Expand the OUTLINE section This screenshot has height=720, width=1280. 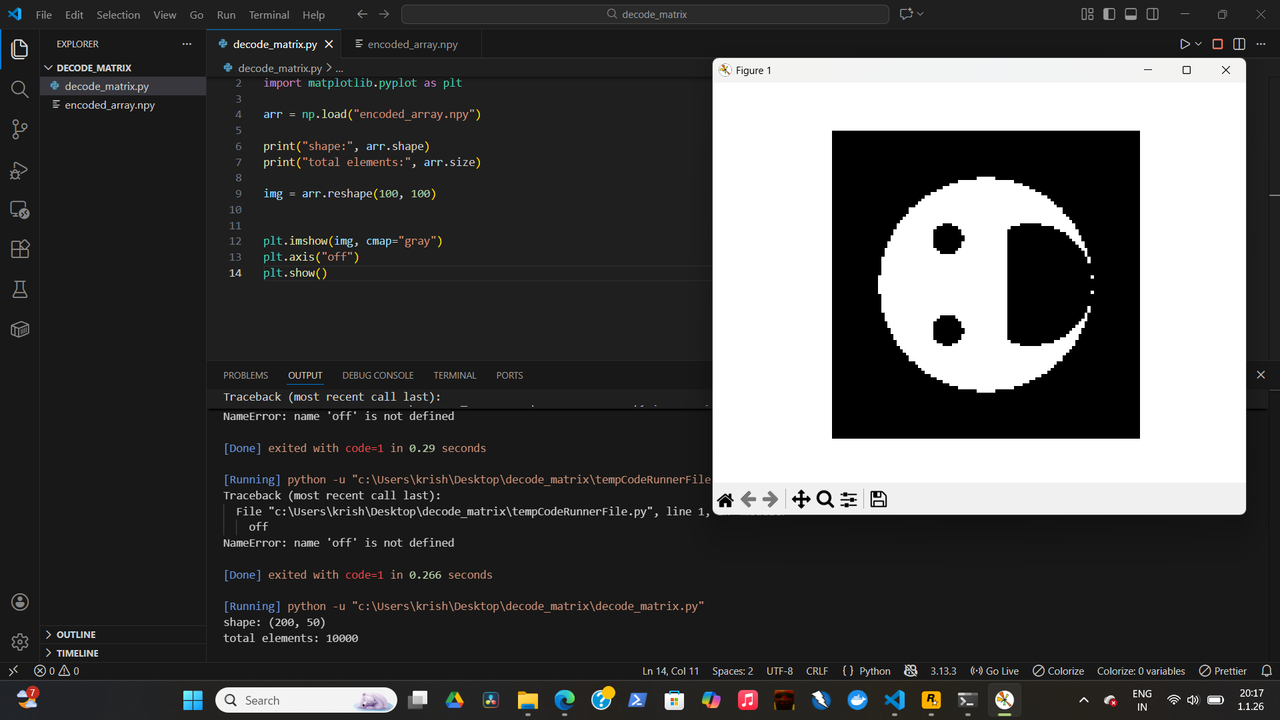[76, 635]
